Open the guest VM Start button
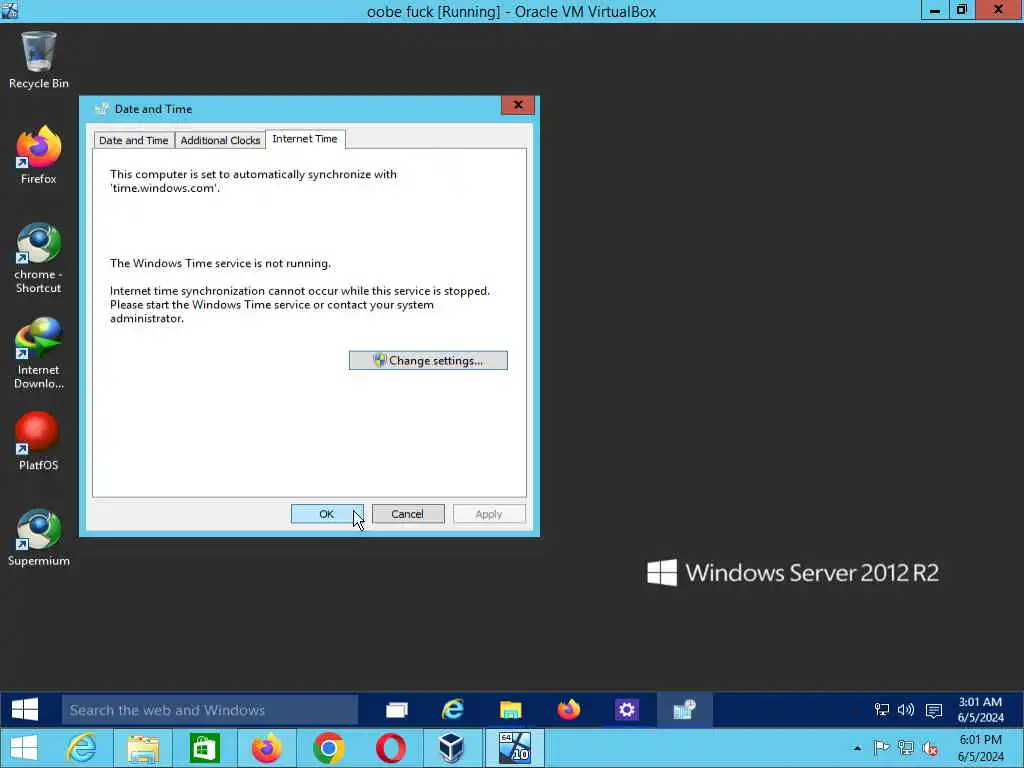The image size is (1024, 768). click(x=25, y=709)
